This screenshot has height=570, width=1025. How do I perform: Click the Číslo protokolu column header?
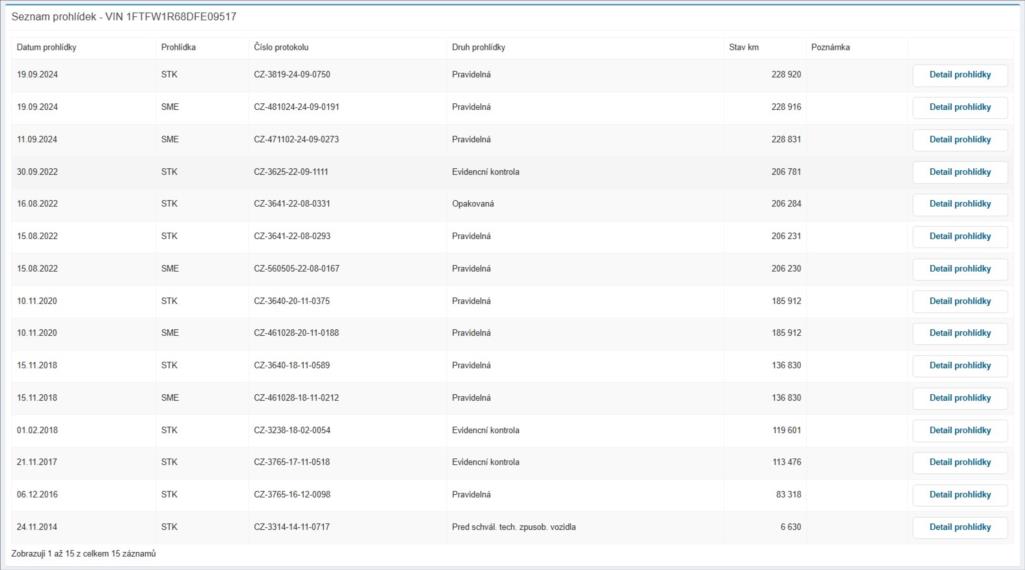click(281, 48)
